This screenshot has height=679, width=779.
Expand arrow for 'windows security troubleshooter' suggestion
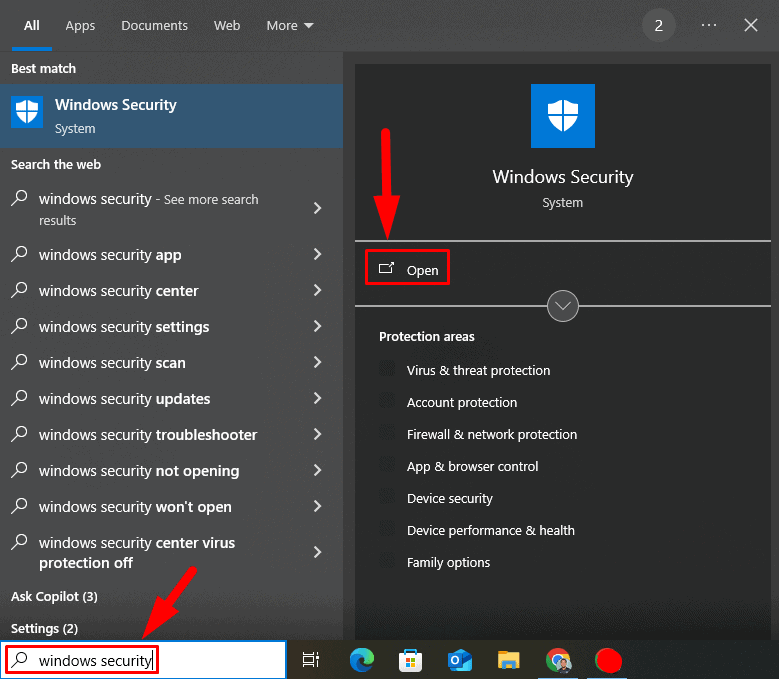(x=317, y=434)
